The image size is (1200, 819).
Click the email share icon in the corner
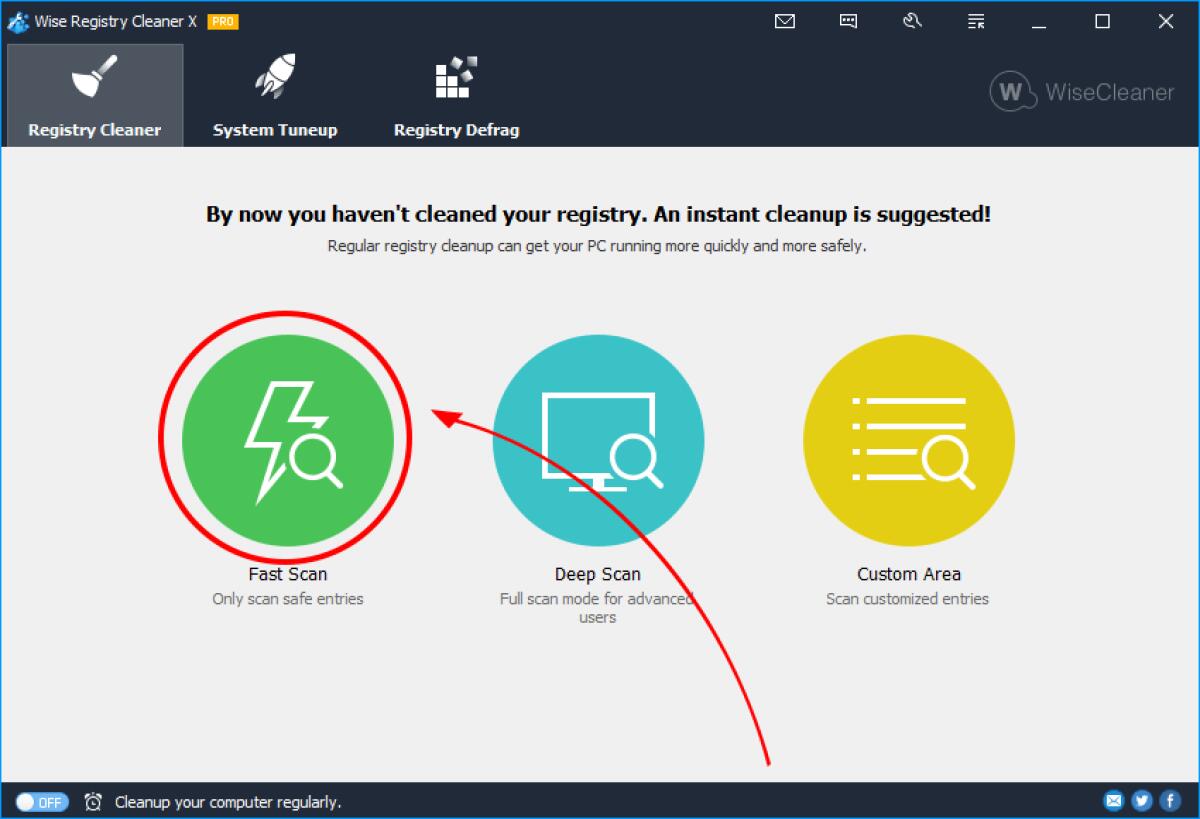pyautogui.click(x=1113, y=800)
